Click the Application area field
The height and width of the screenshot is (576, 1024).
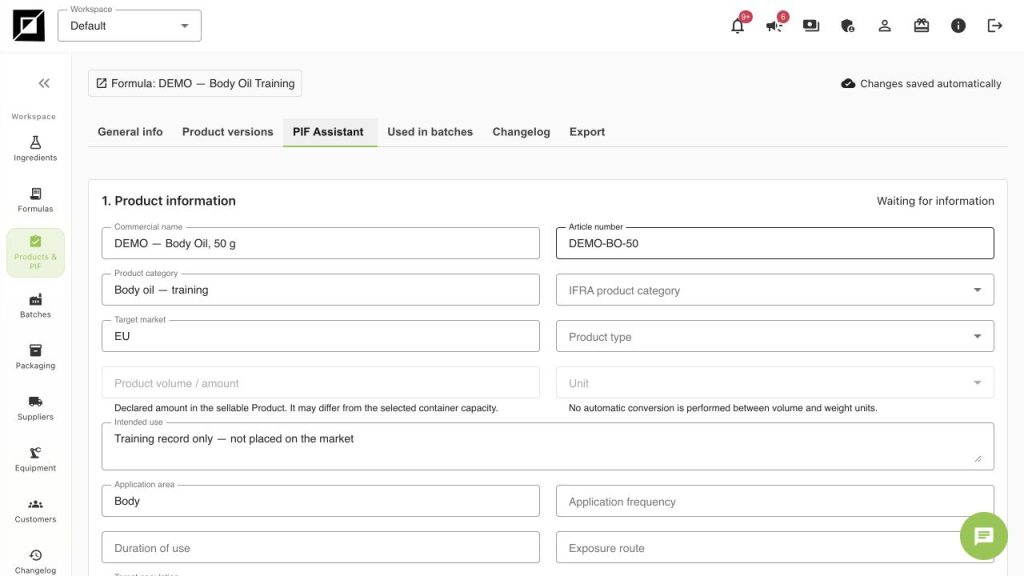320,501
